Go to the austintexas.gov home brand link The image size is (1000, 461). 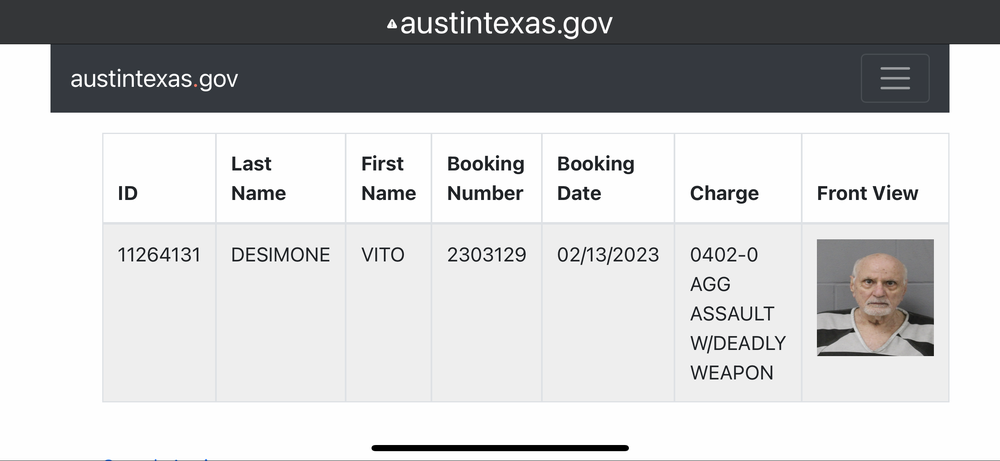tap(154, 79)
